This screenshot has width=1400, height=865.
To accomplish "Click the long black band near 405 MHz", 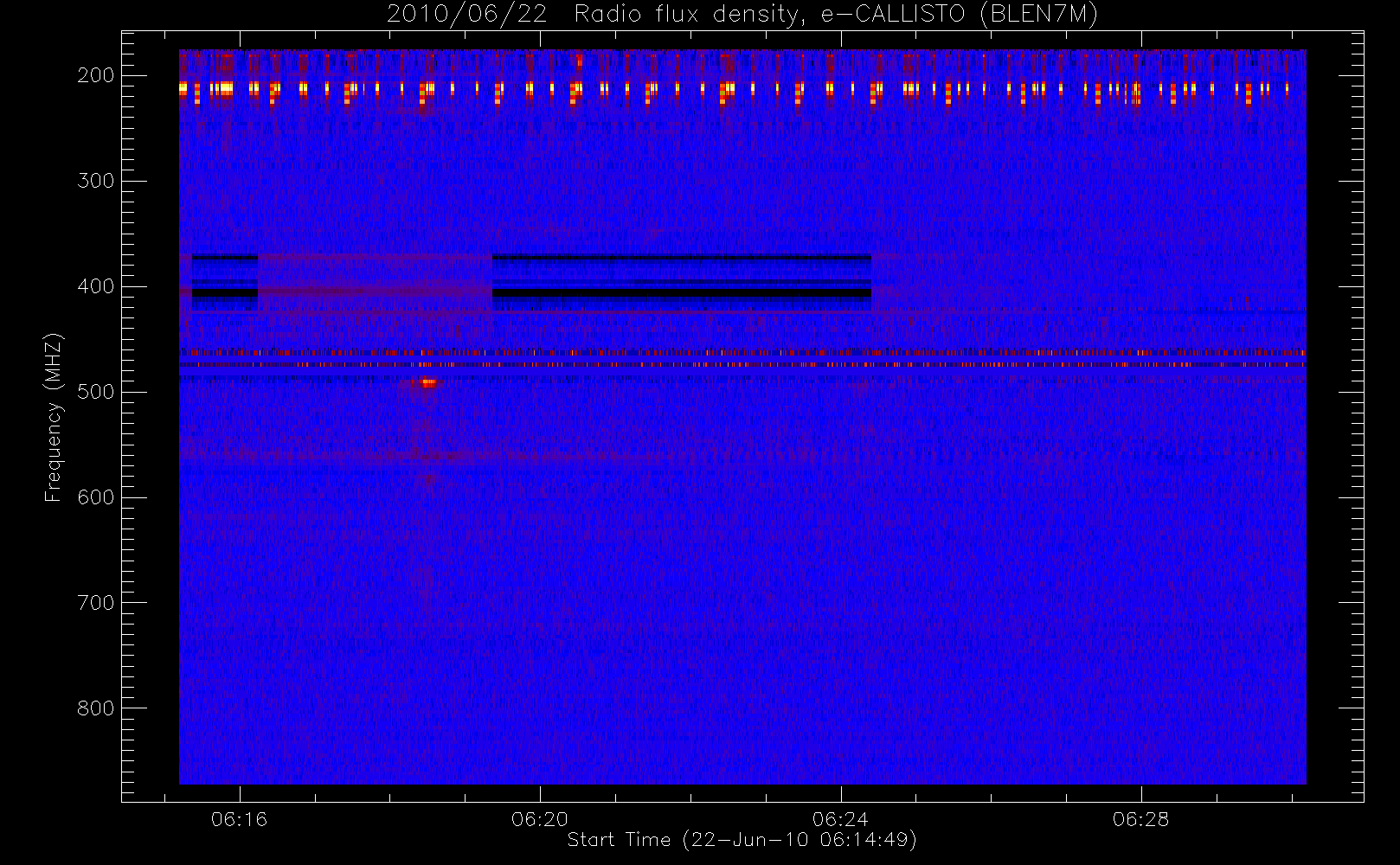I will pyautogui.click(x=682, y=293).
